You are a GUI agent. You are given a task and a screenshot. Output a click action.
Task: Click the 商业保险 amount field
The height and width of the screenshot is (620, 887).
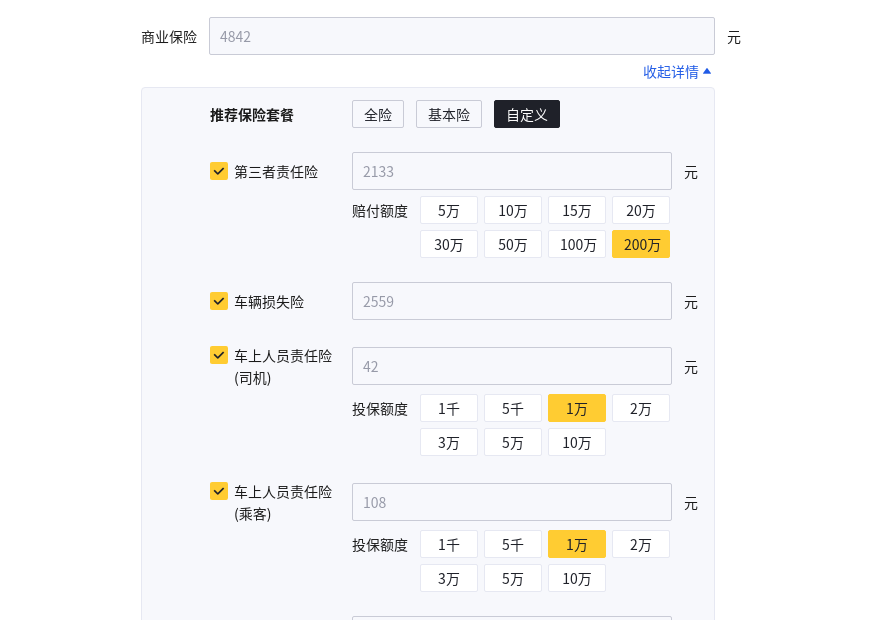(461, 36)
